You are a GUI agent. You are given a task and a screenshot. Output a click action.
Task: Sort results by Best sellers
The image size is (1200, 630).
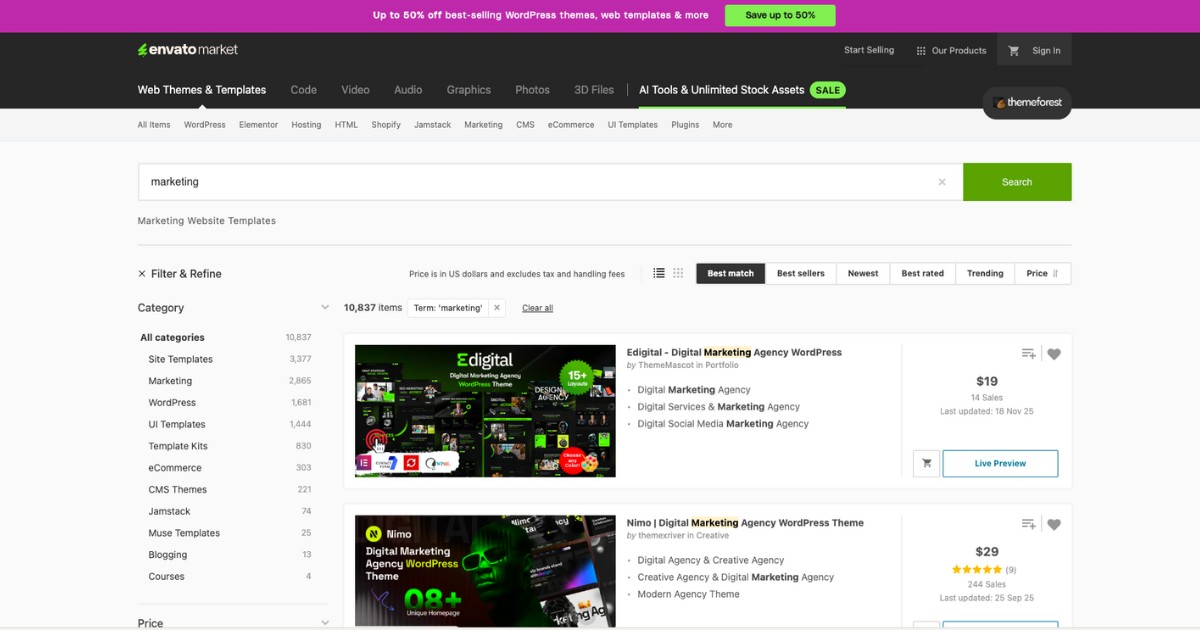pyautogui.click(x=800, y=272)
